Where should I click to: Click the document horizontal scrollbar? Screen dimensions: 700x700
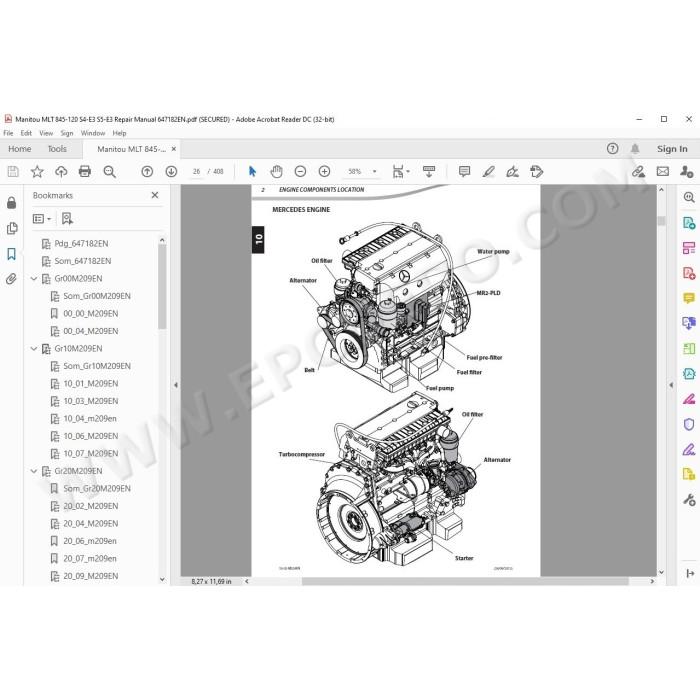[x=465, y=581]
